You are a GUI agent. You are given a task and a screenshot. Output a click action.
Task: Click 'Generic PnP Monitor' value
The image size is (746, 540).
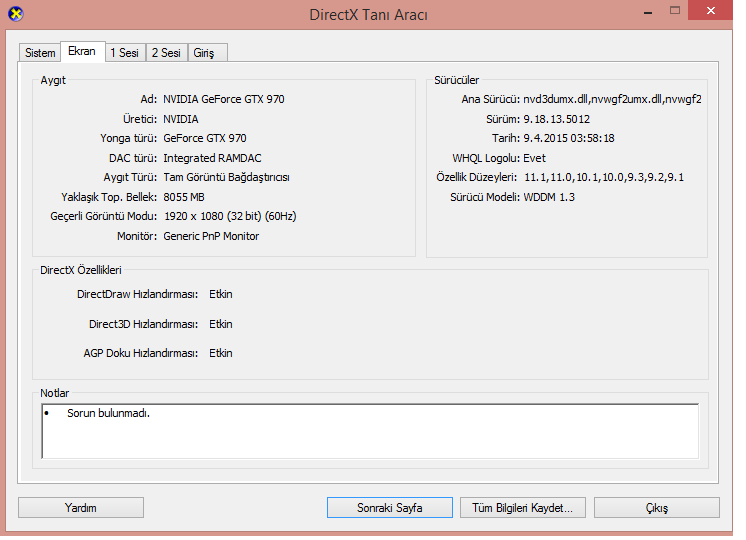point(211,236)
